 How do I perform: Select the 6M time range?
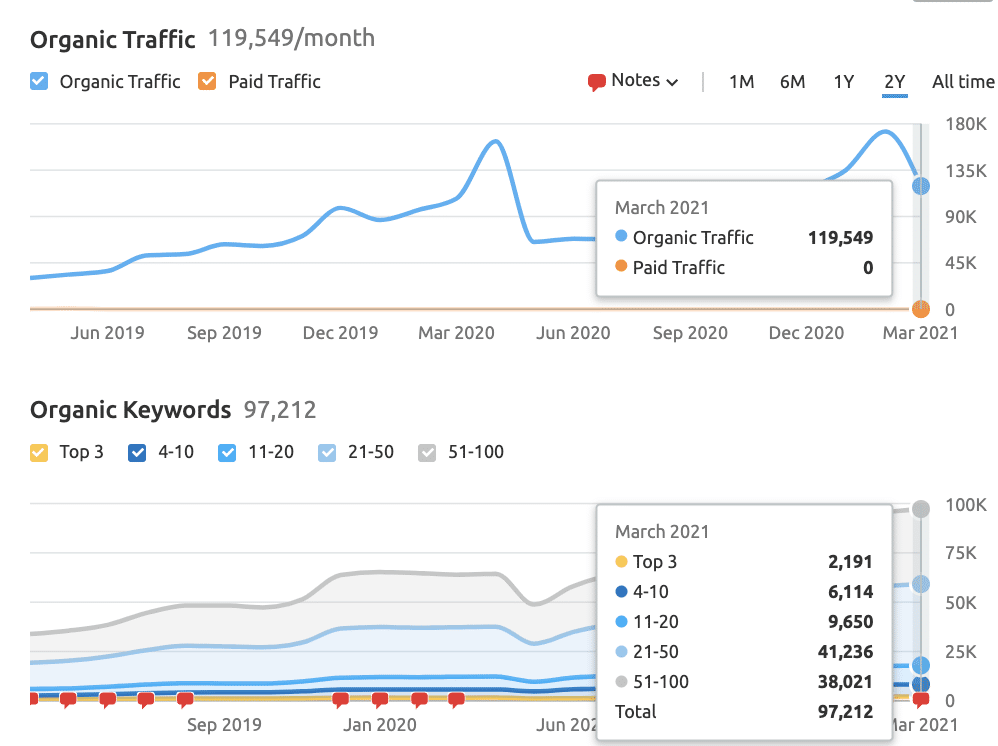pos(792,82)
